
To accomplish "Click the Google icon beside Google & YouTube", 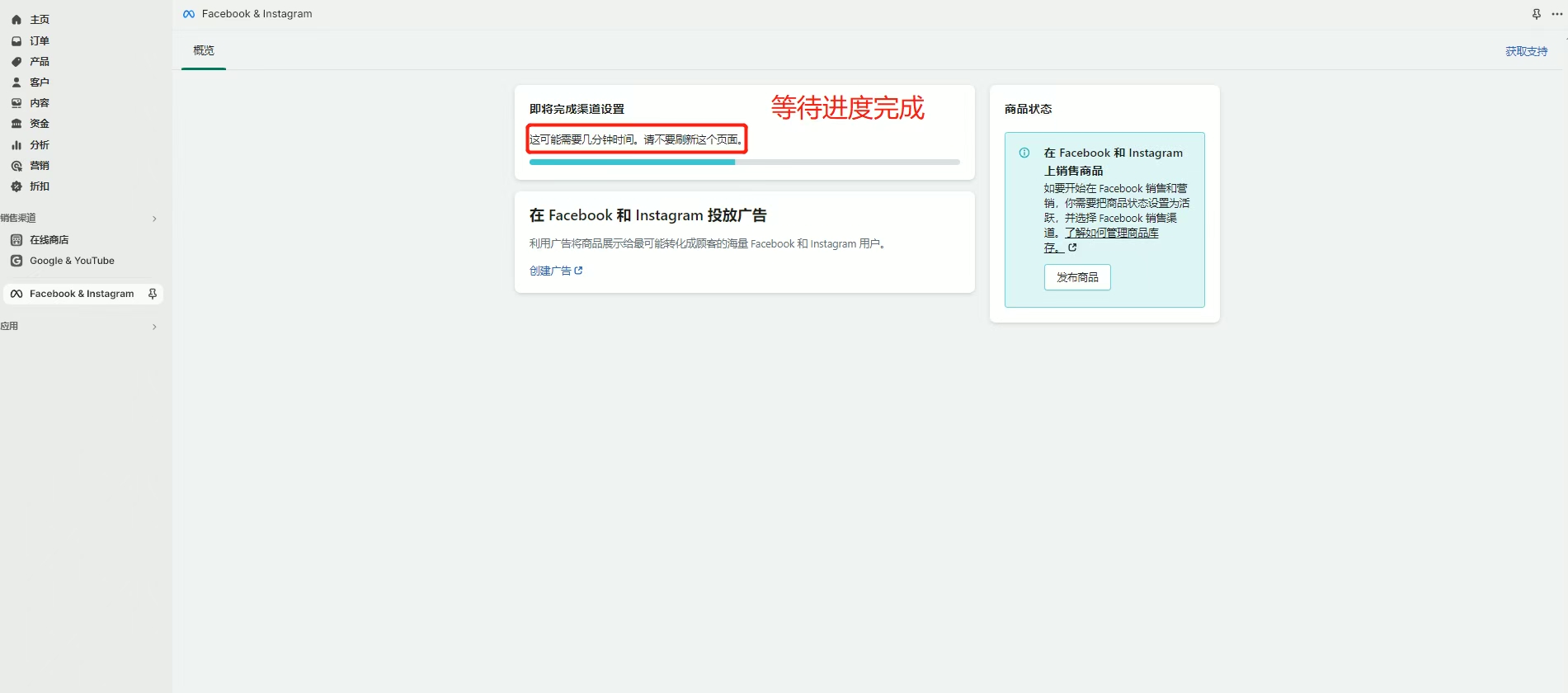I will point(16,261).
